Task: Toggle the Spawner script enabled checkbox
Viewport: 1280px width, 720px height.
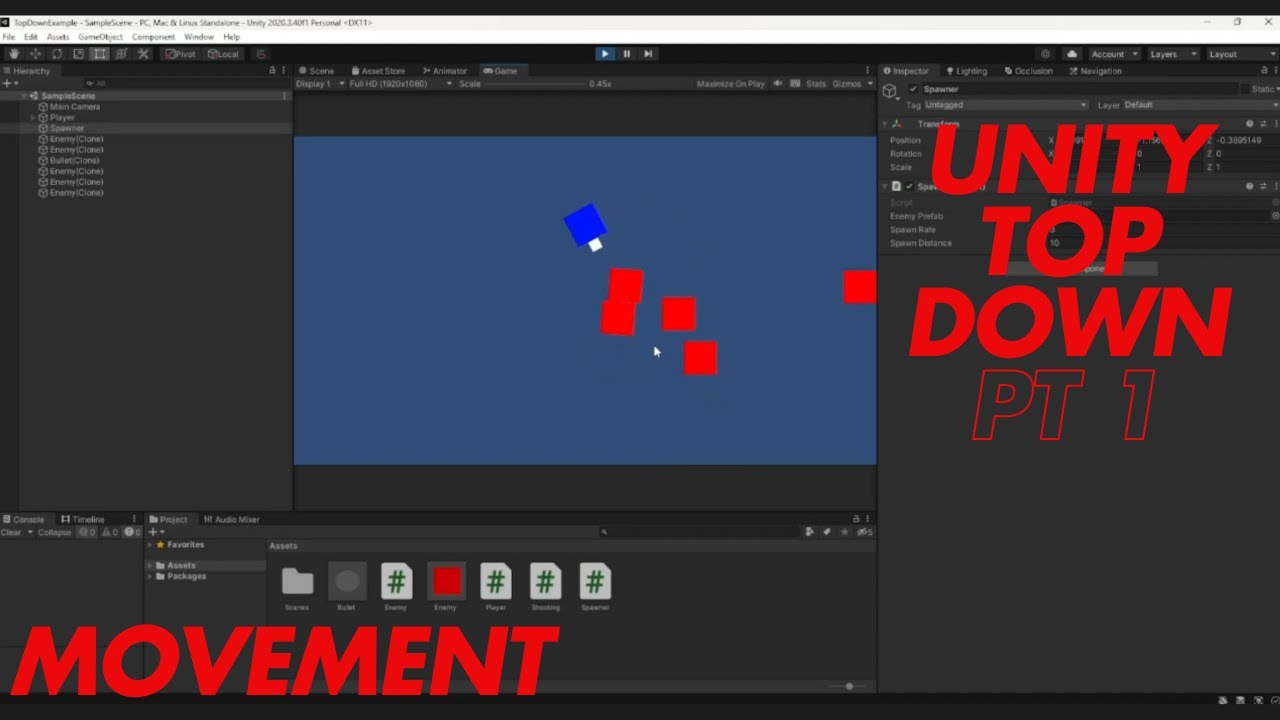Action: (x=909, y=187)
